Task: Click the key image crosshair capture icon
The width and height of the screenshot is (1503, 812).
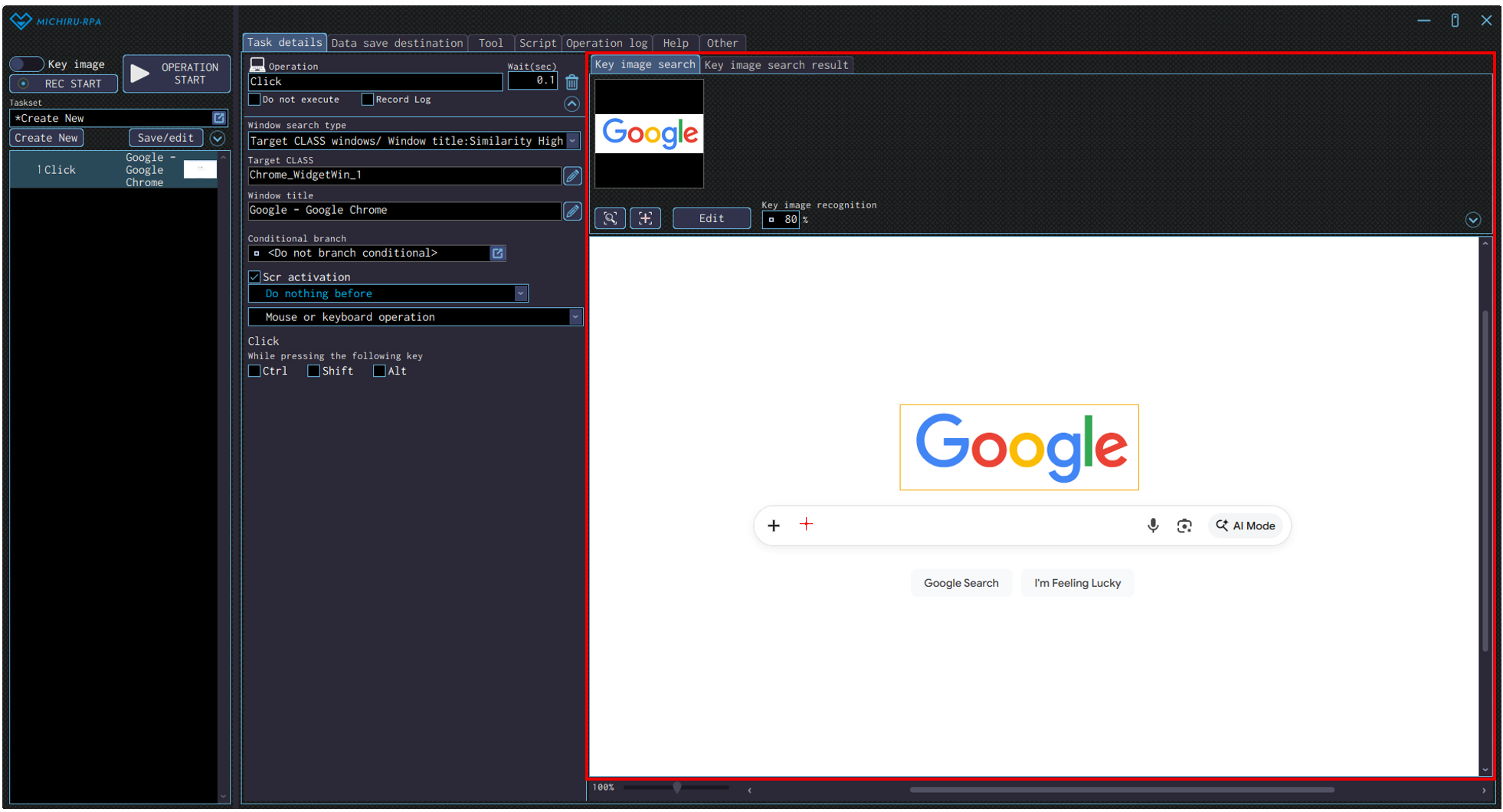Action: pos(645,218)
